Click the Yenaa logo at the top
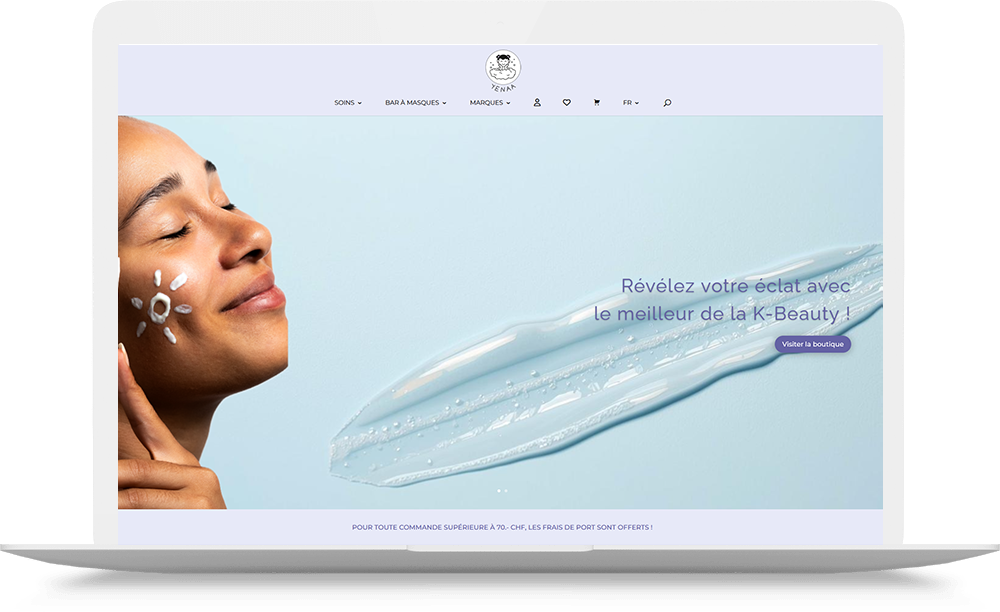The image size is (1000, 612). click(503, 70)
